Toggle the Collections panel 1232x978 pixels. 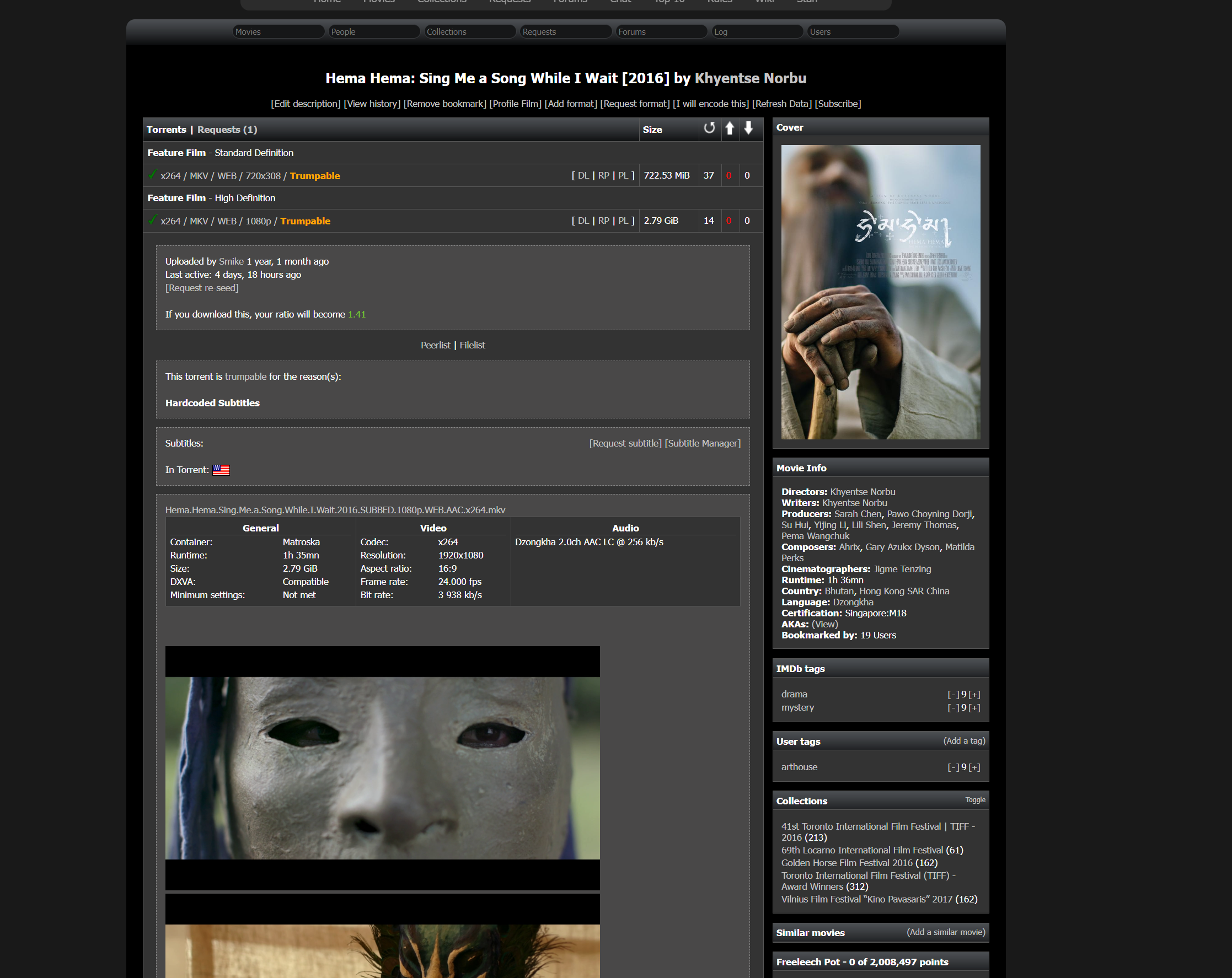tap(975, 800)
